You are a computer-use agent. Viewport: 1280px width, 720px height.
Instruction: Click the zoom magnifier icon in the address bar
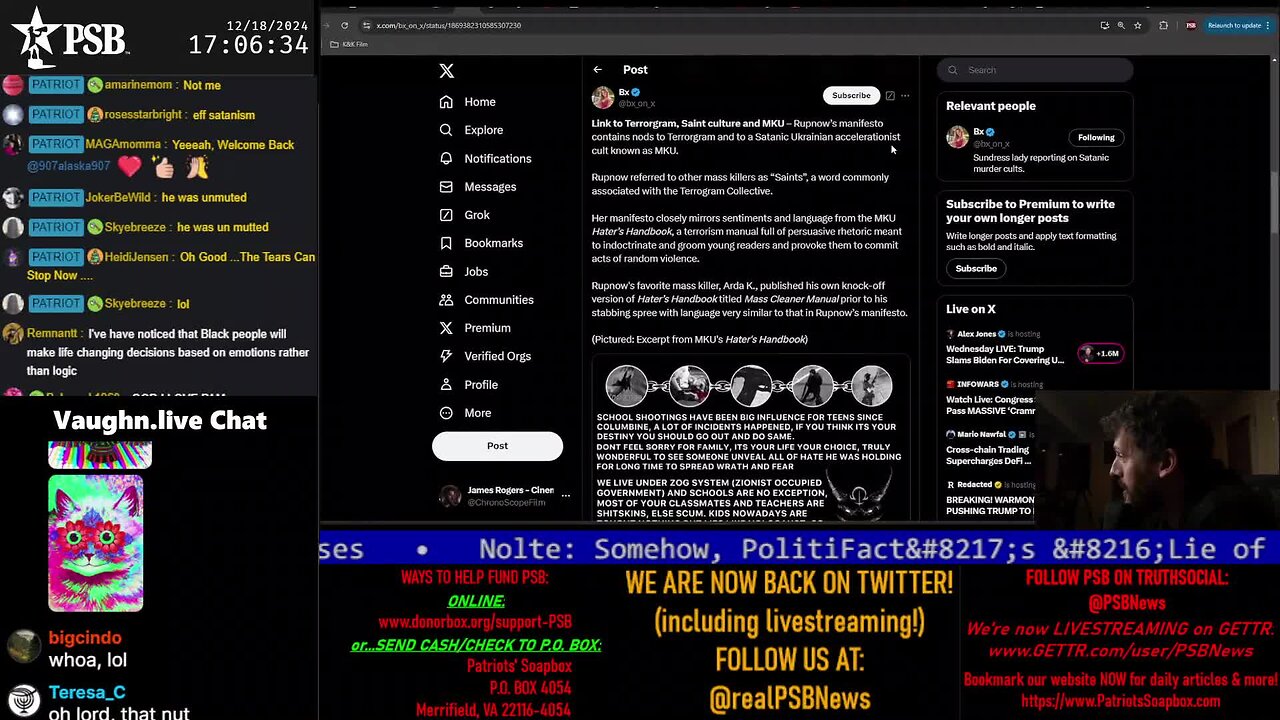tap(1121, 25)
